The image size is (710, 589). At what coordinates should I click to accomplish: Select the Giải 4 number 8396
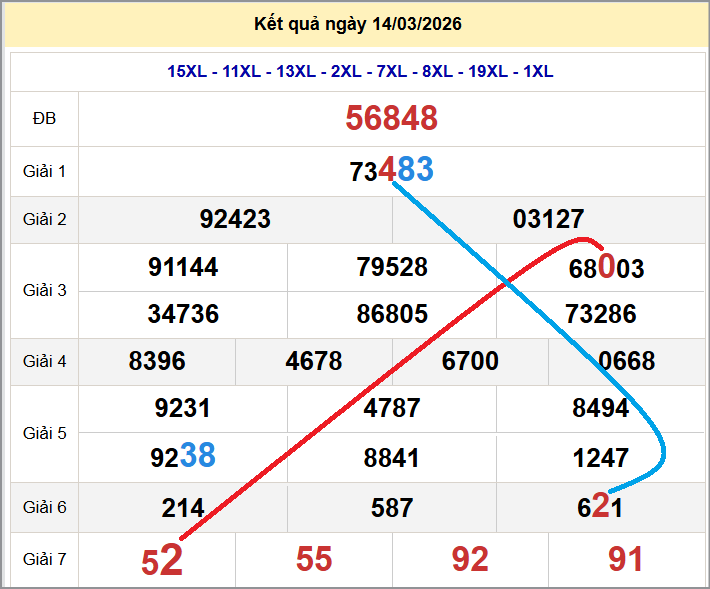[x=157, y=361]
